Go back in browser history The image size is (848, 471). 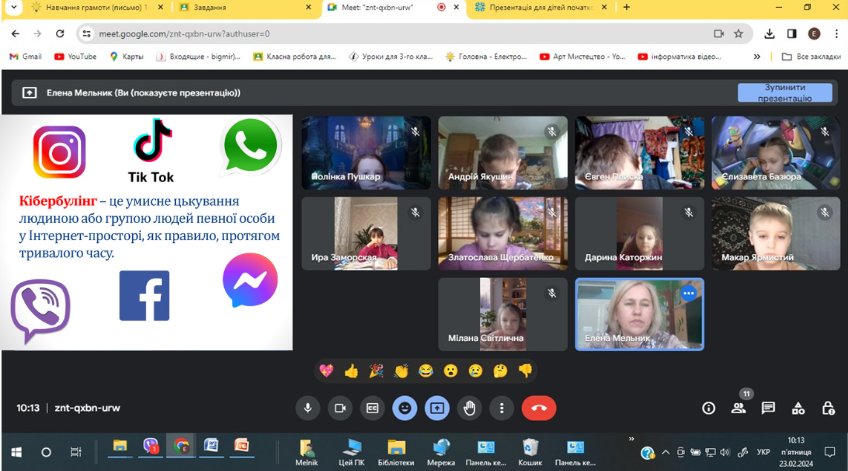pyautogui.click(x=15, y=34)
